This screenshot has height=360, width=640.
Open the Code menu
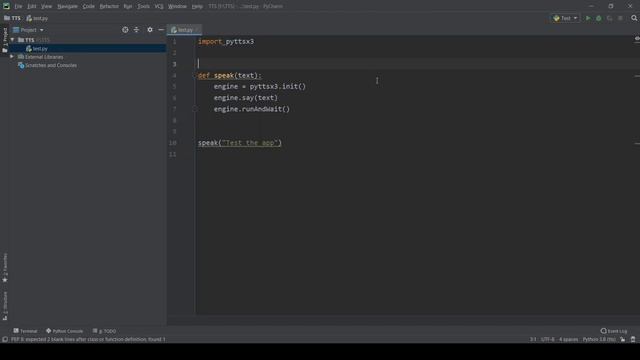click(x=88, y=7)
